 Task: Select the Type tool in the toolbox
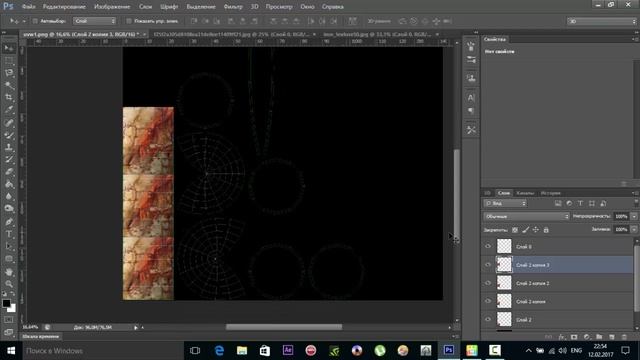[x=9, y=234]
